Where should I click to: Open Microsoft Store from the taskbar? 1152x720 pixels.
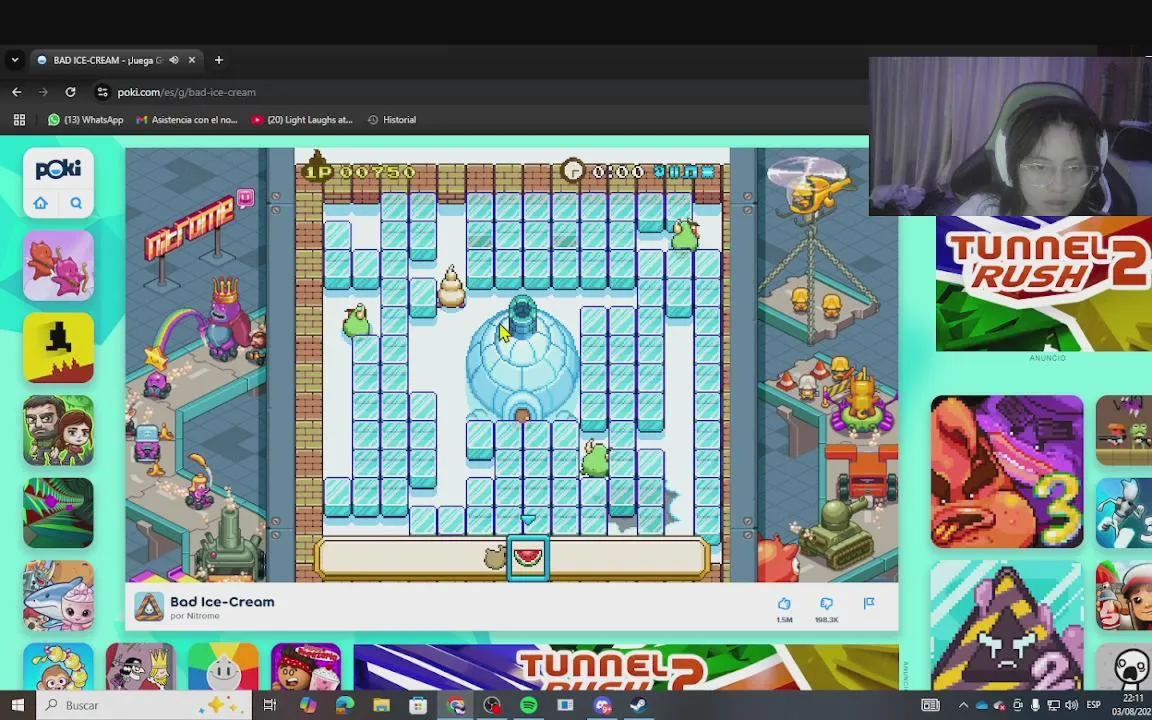418,705
